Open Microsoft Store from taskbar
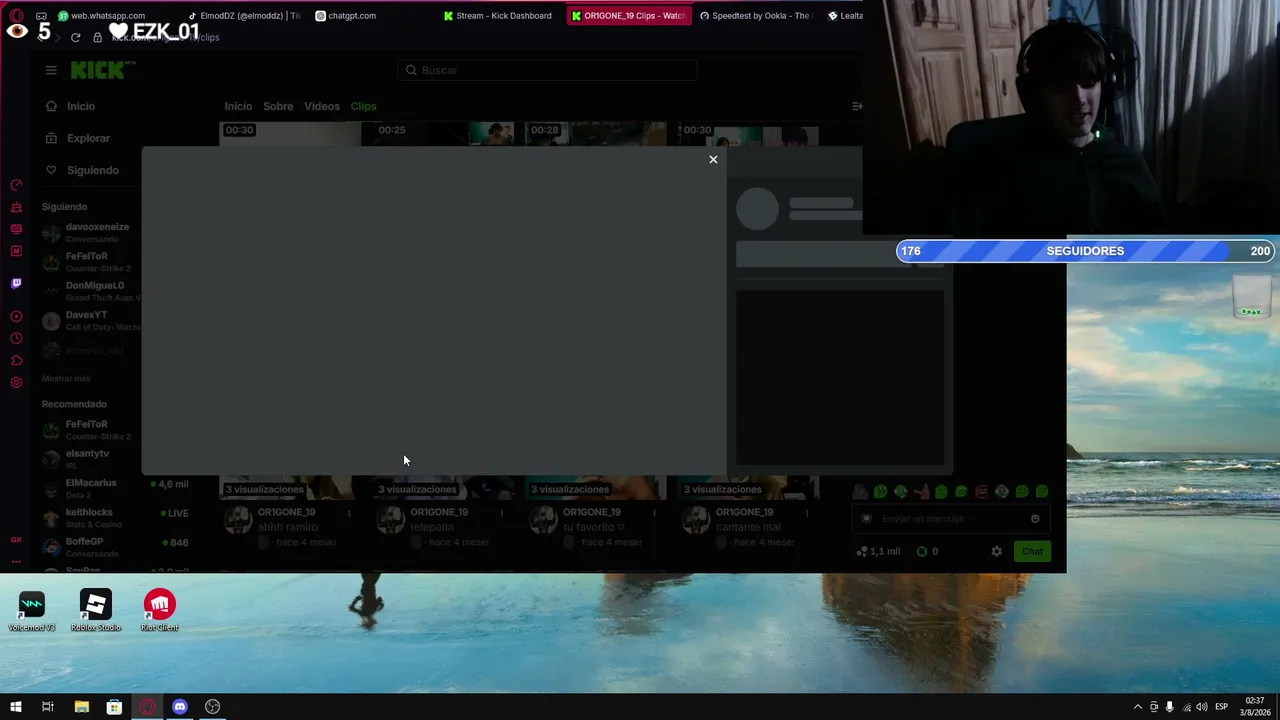The height and width of the screenshot is (720, 1280). [114, 707]
